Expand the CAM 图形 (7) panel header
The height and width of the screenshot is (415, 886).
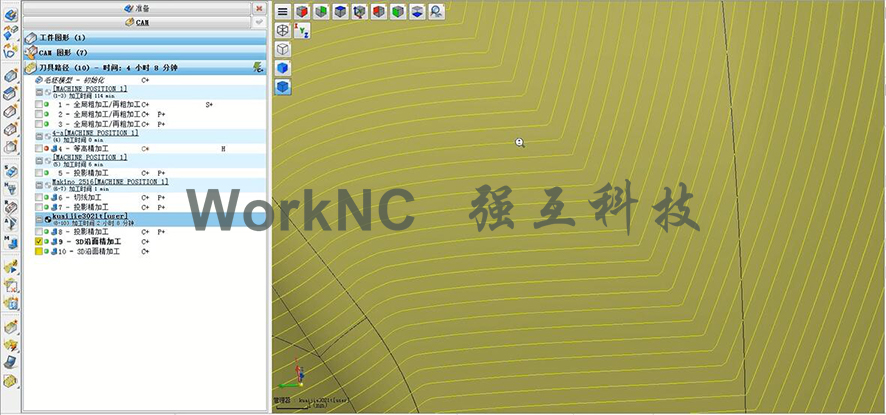coord(145,53)
